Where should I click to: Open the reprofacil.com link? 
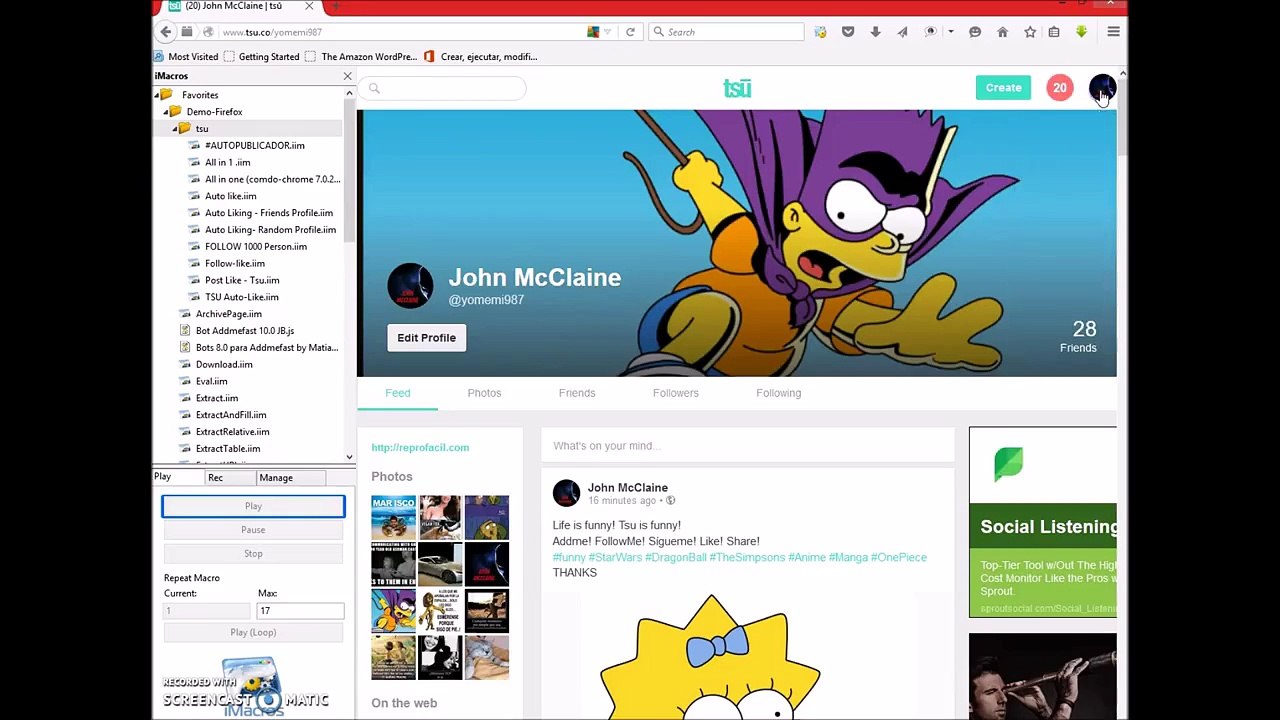(420, 448)
